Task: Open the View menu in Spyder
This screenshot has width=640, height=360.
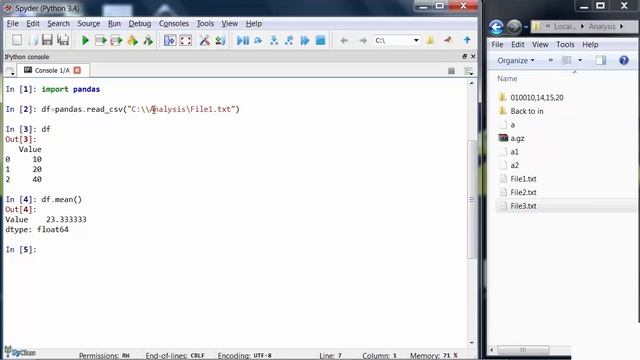Action: point(229,24)
